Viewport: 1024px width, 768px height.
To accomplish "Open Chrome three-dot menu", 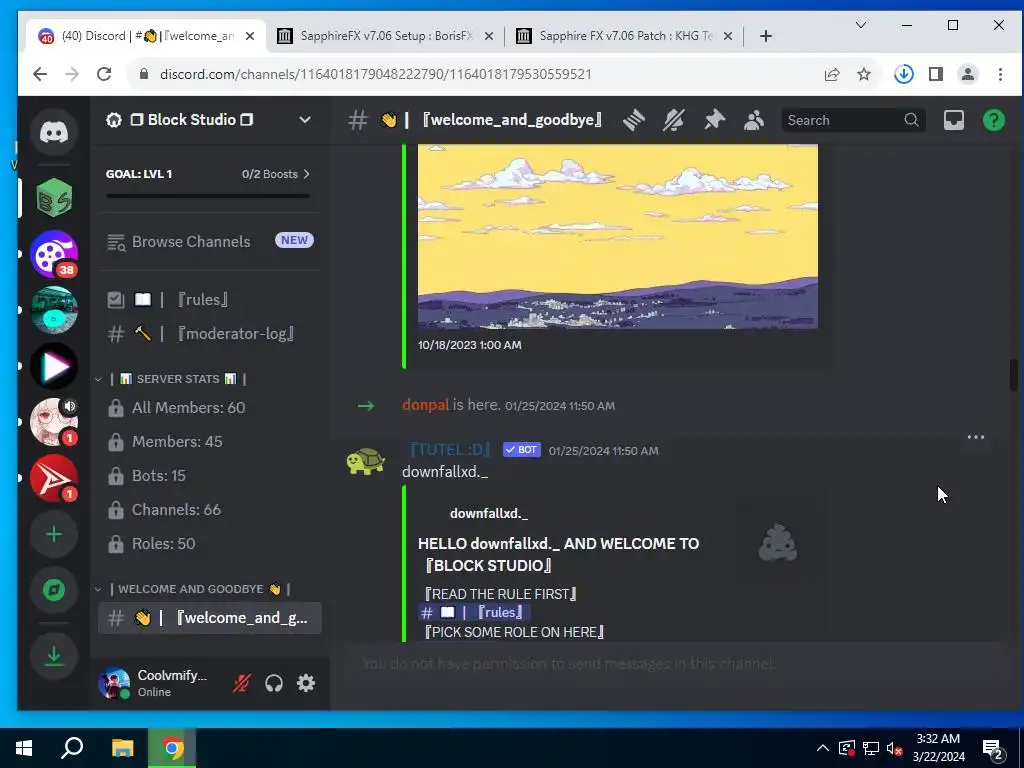I will (1000, 74).
